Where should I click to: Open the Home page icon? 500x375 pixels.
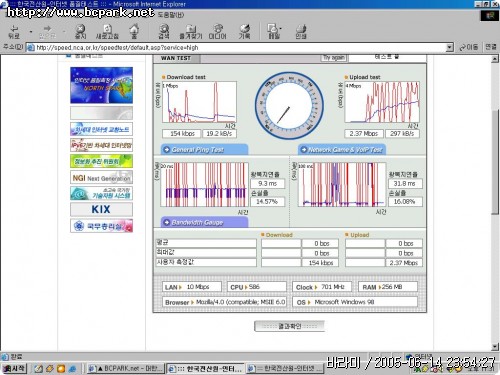coord(134,32)
